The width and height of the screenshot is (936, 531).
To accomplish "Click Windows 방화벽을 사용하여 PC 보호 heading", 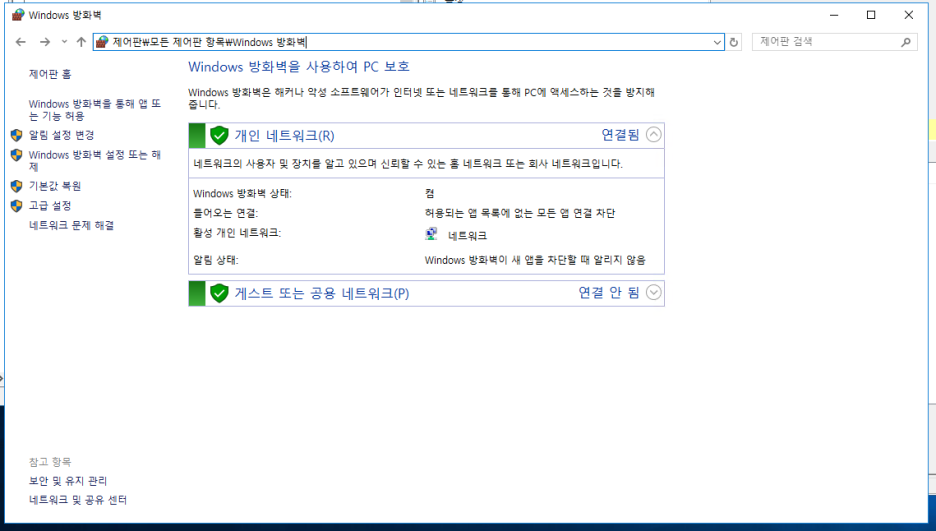I will (299, 67).
